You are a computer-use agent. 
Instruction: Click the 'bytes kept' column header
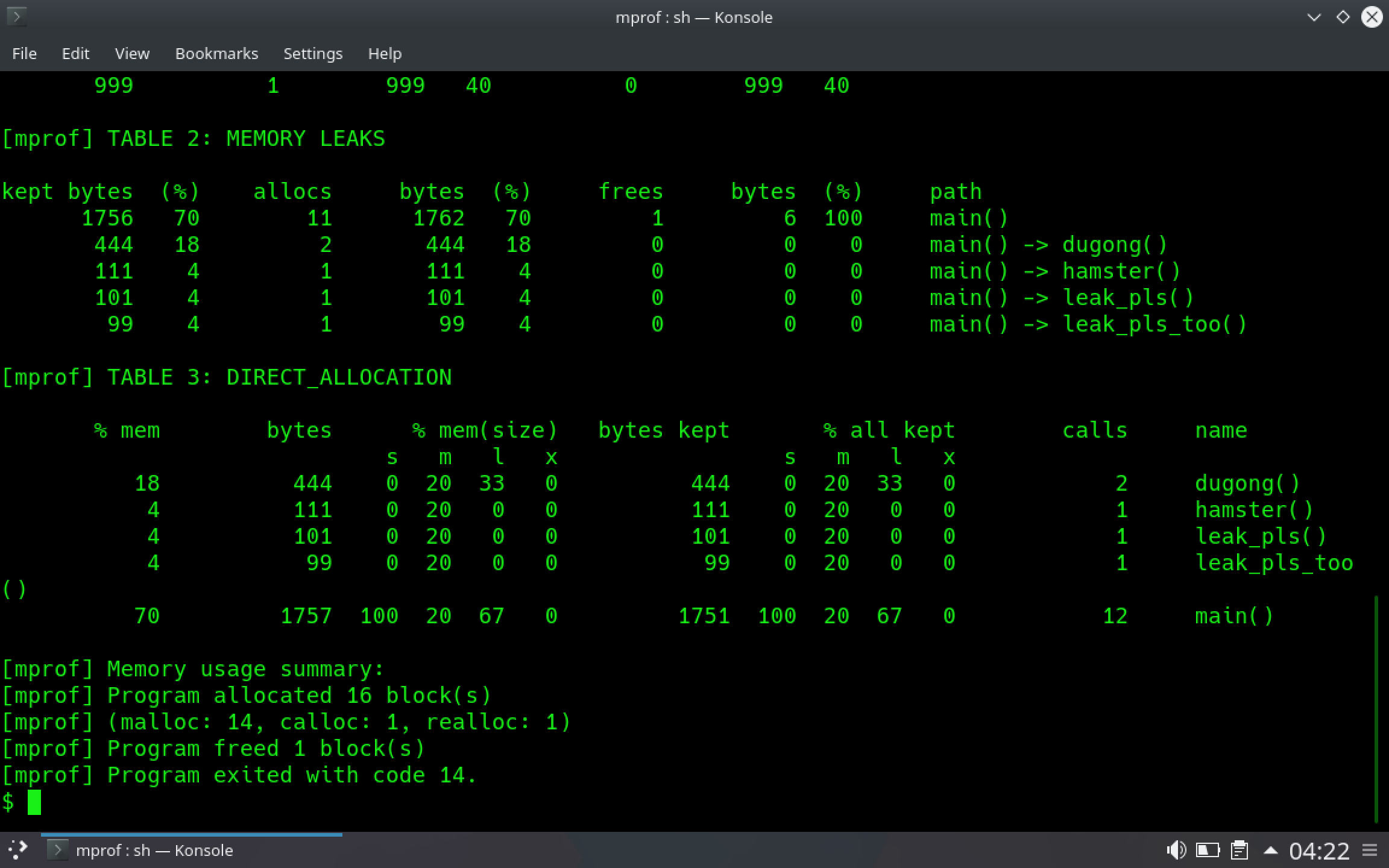664,430
